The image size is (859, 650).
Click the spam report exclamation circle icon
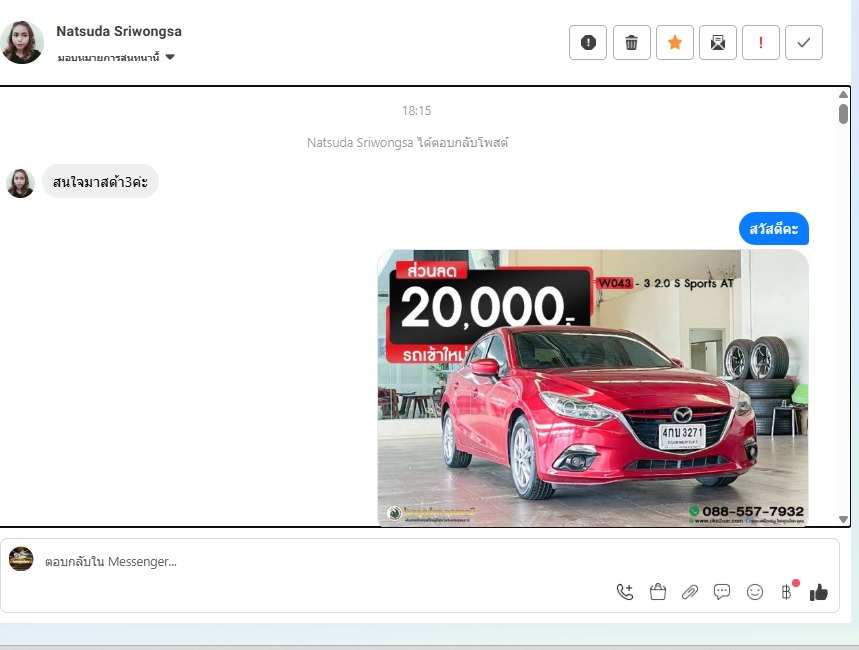click(588, 42)
